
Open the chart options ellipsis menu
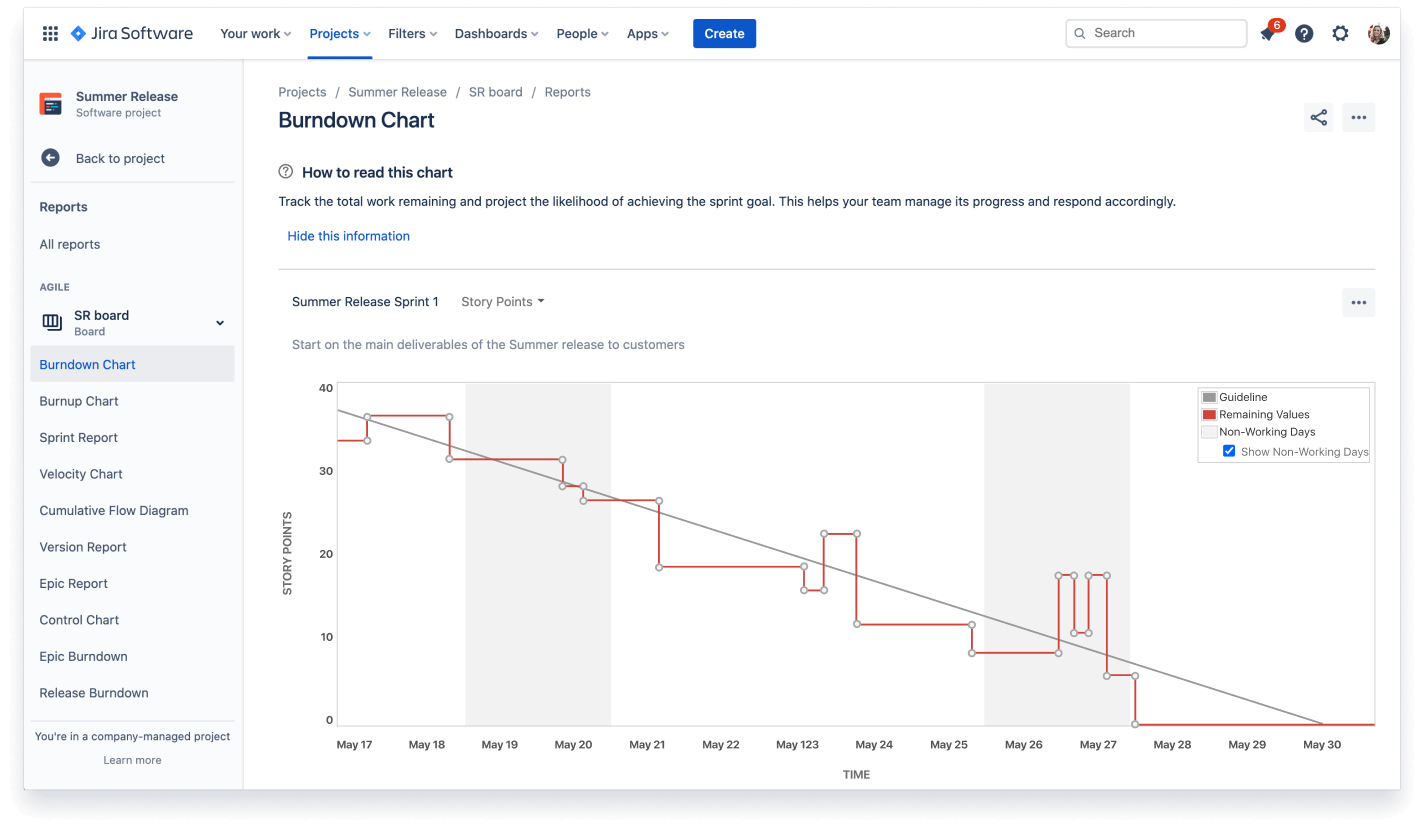1358,303
